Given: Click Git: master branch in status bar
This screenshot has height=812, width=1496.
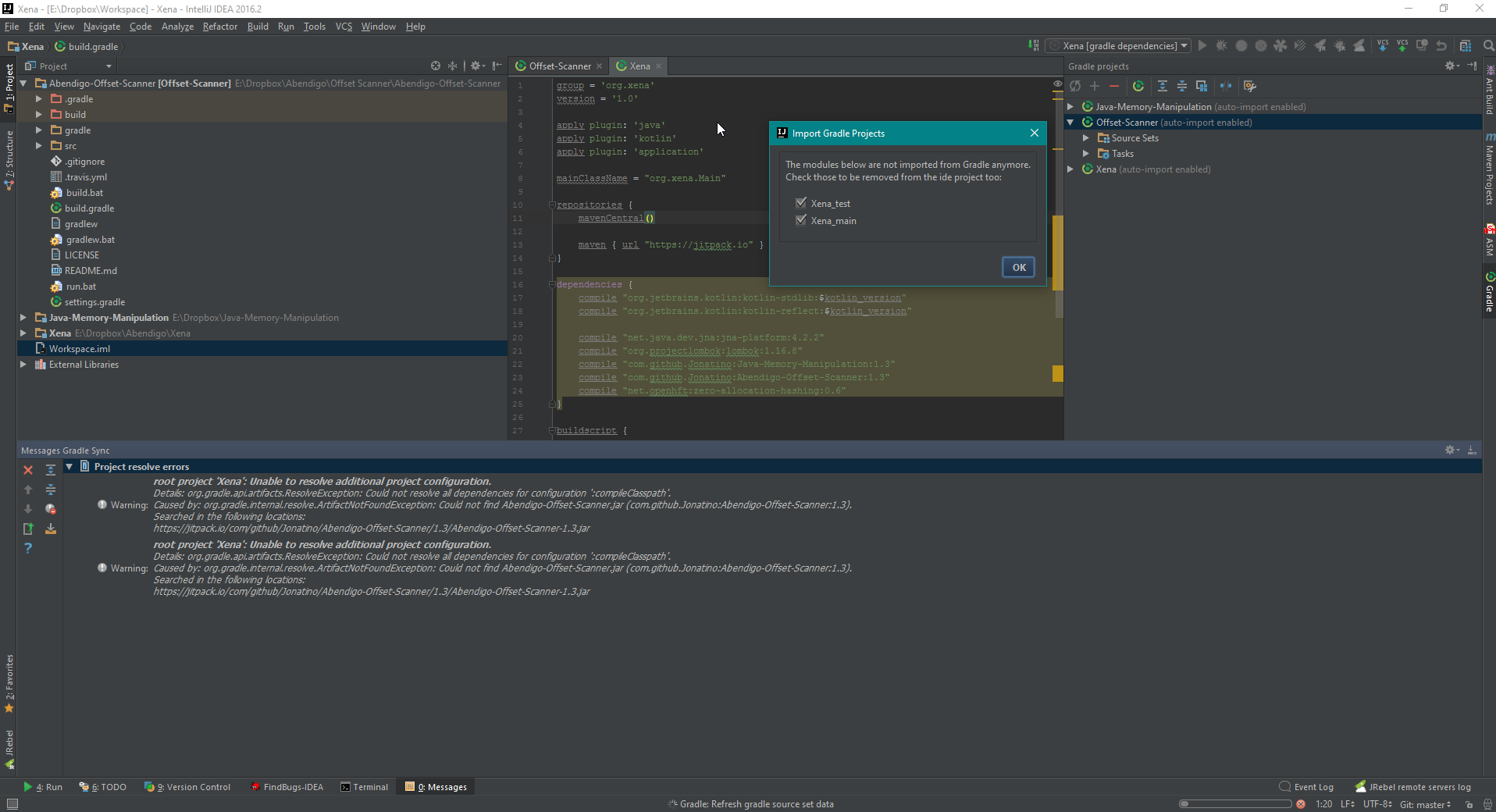Looking at the screenshot, I should (x=1424, y=804).
